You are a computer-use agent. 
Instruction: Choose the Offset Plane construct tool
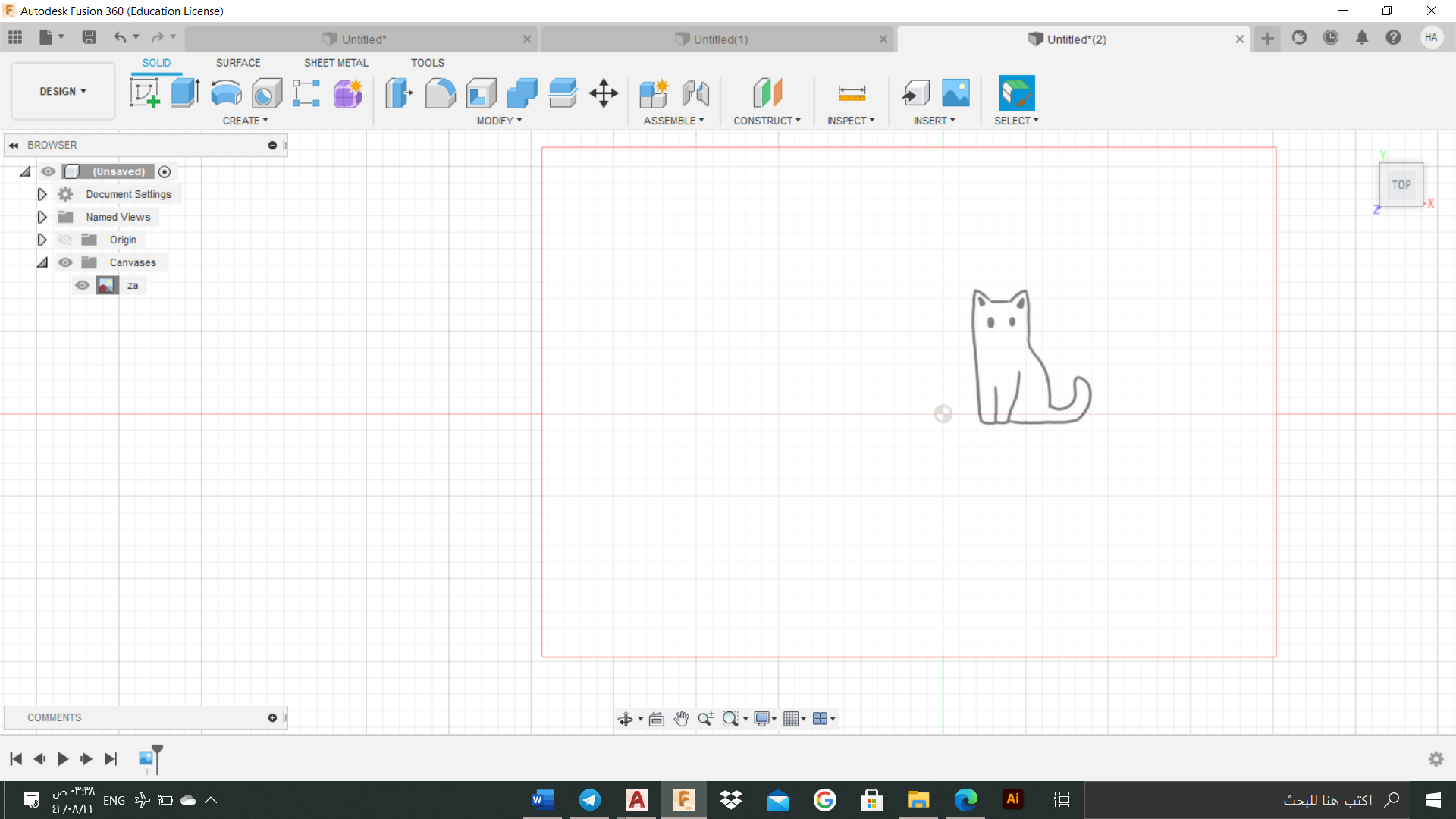(x=767, y=93)
